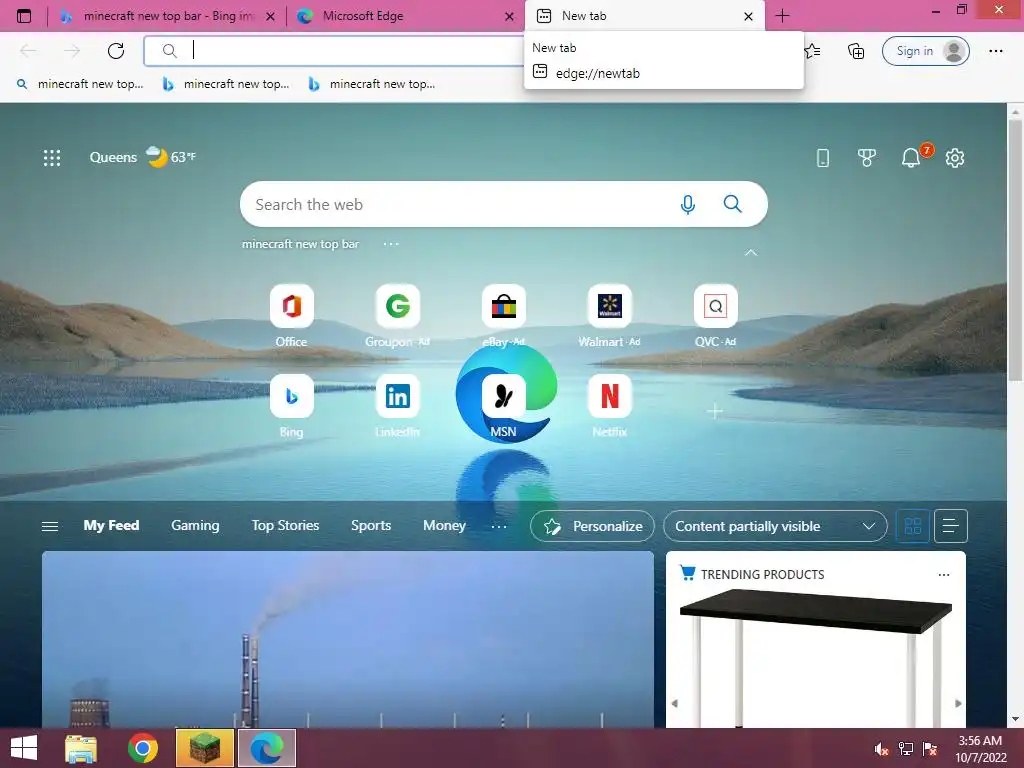
Task: Open the Favorites star list icon
Action: tap(812, 51)
